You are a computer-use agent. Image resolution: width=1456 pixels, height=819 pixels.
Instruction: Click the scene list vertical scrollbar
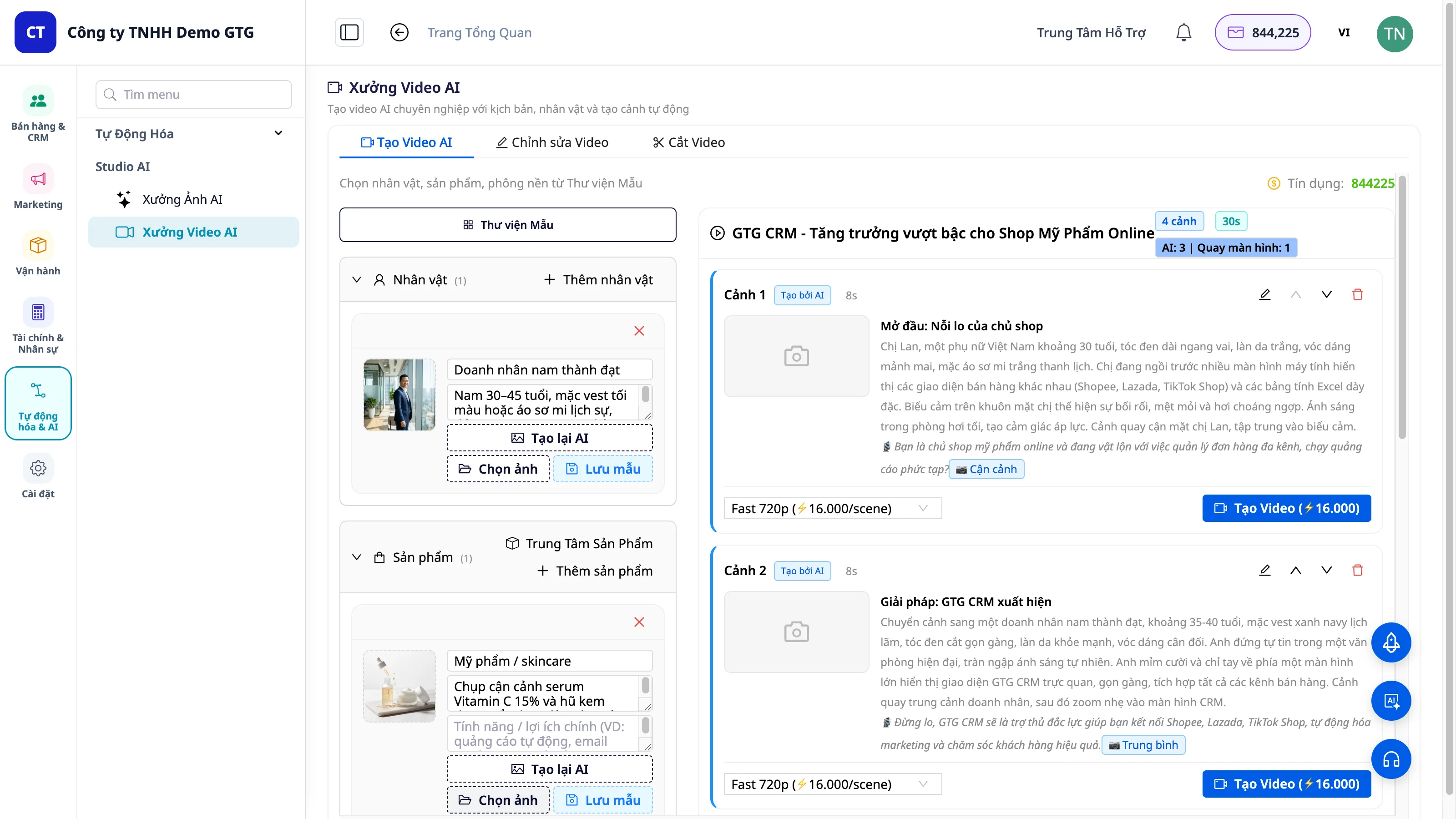pos(1402,308)
